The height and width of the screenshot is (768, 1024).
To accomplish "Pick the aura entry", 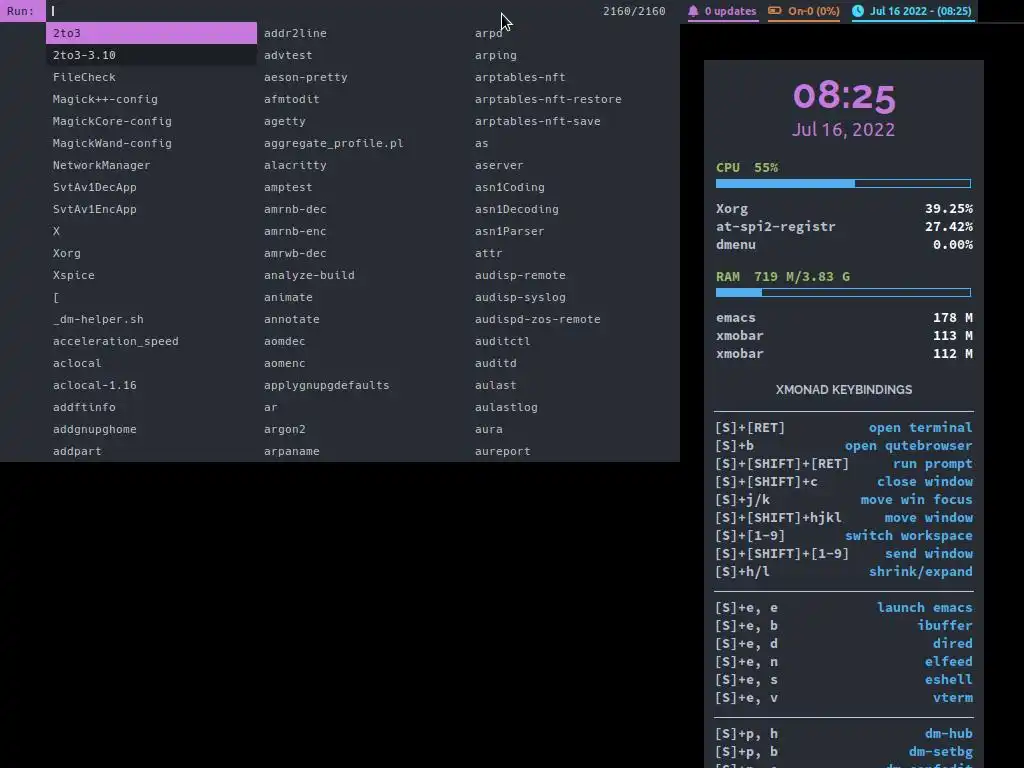I will click(488, 429).
